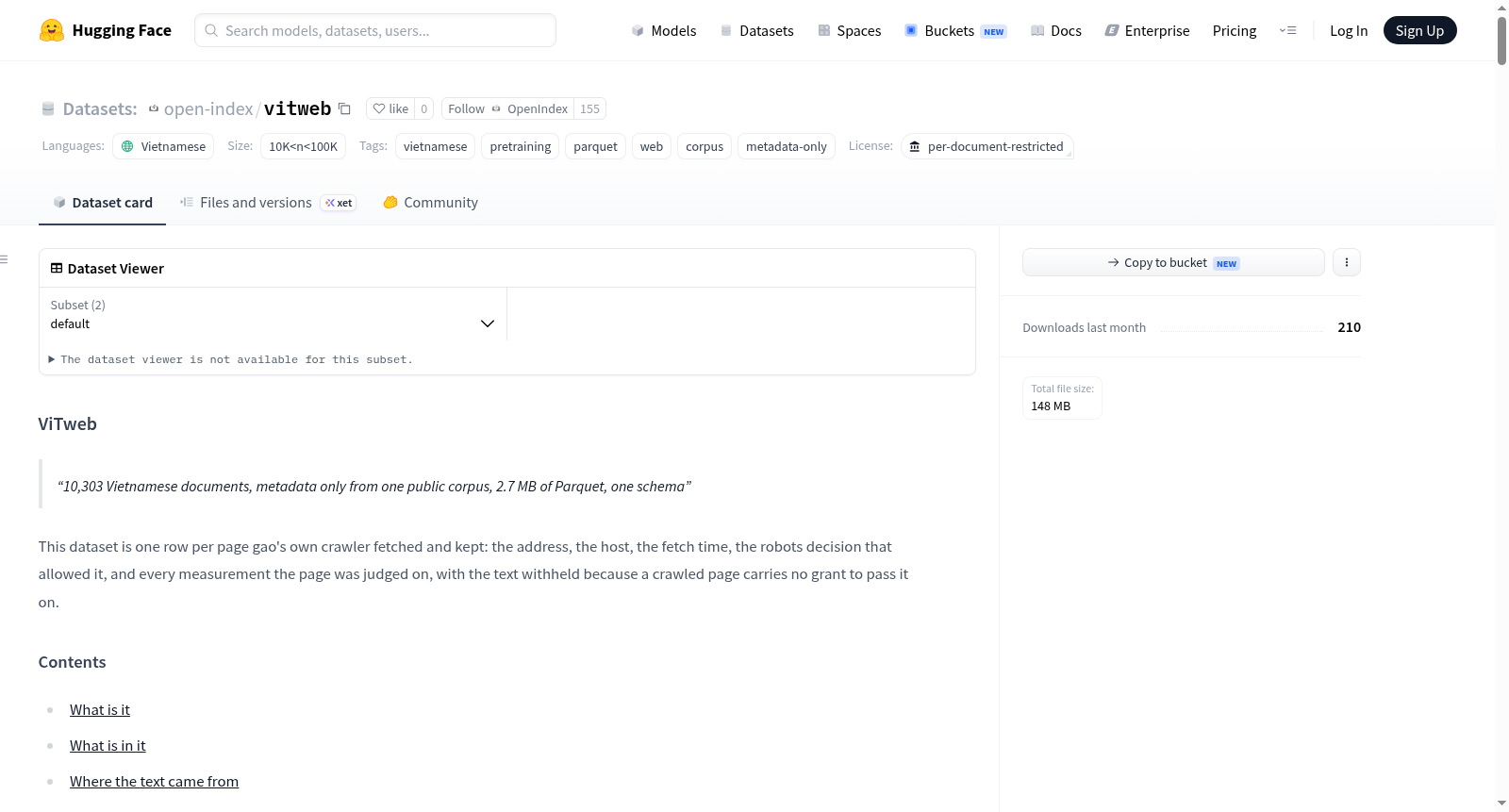View the 155 OpenIndex followers
1509x812 pixels.
tap(589, 108)
